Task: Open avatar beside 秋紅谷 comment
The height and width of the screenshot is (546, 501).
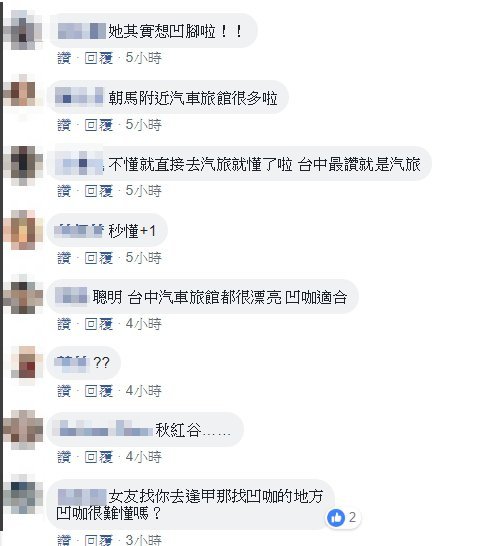Action: pos(23,430)
